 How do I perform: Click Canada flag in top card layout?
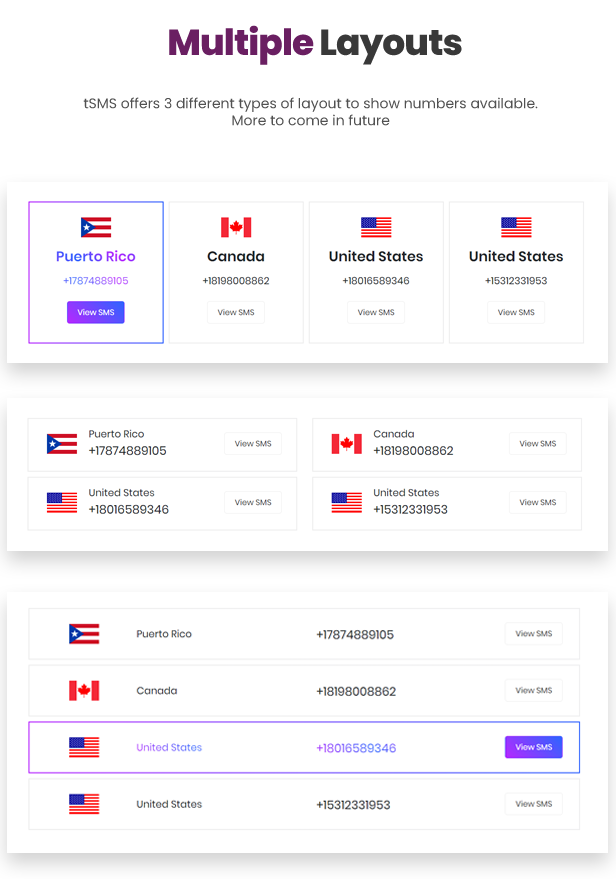tap(236, 228)
